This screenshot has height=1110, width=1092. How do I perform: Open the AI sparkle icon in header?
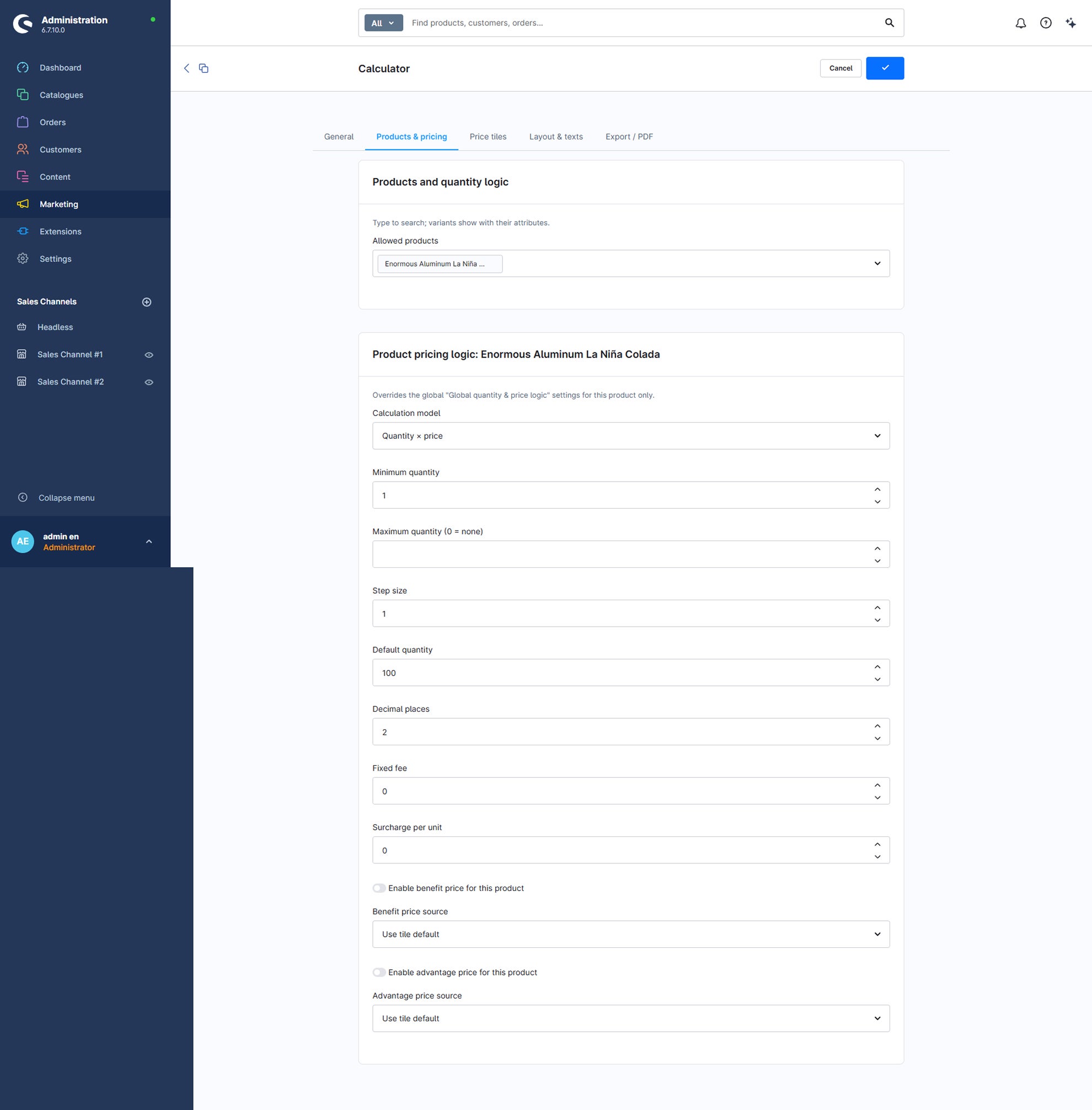click(x=1070, y=23)
